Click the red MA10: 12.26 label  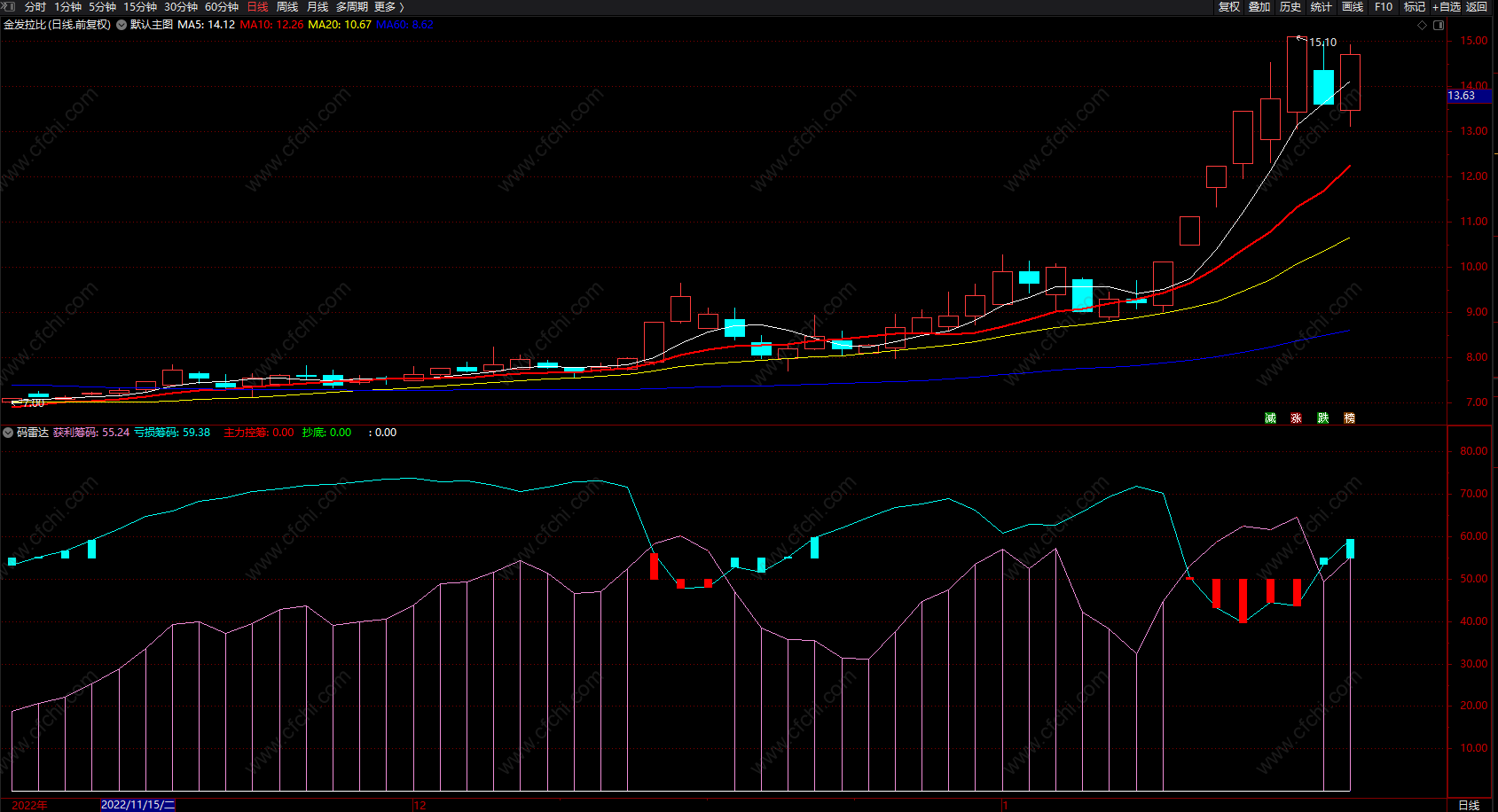[x=271, y=25]
